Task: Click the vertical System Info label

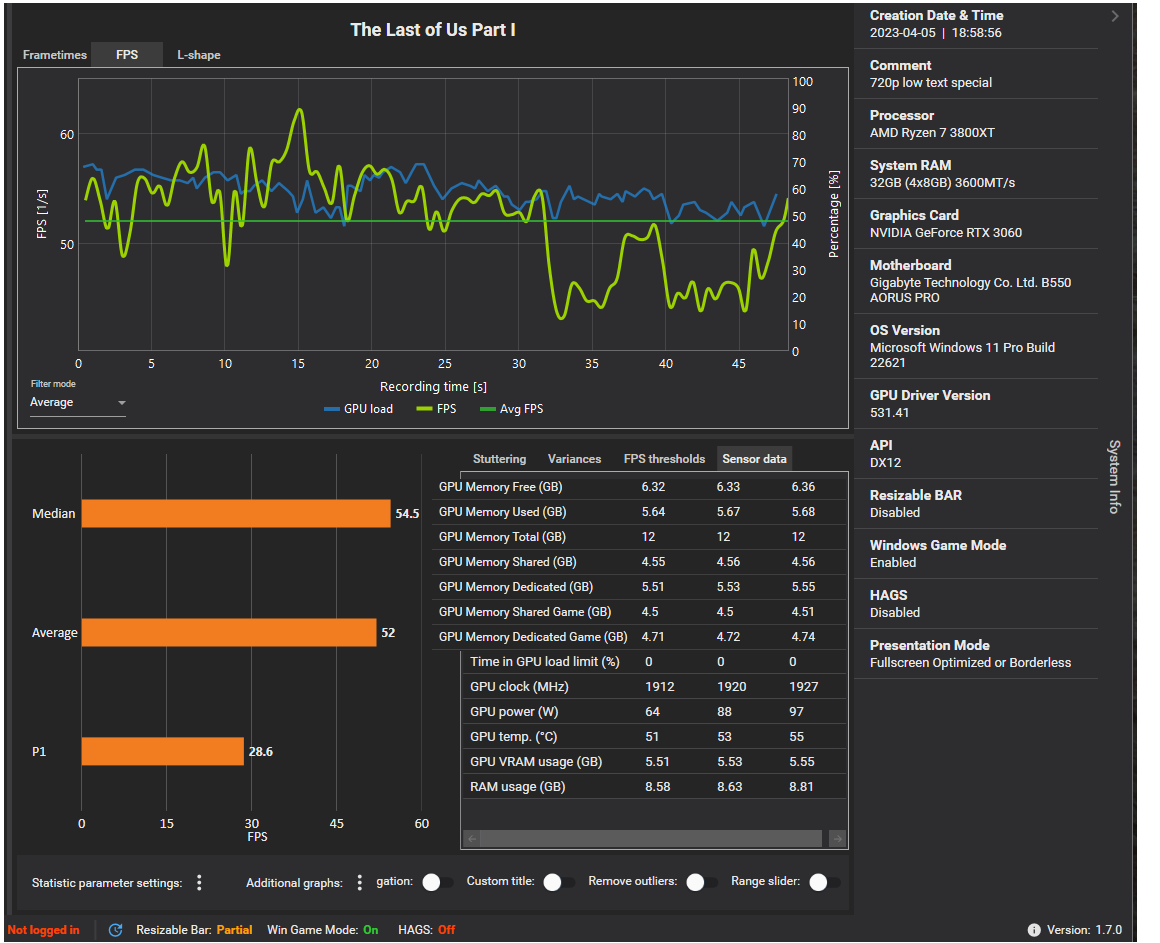Action: coord(1114,476)
